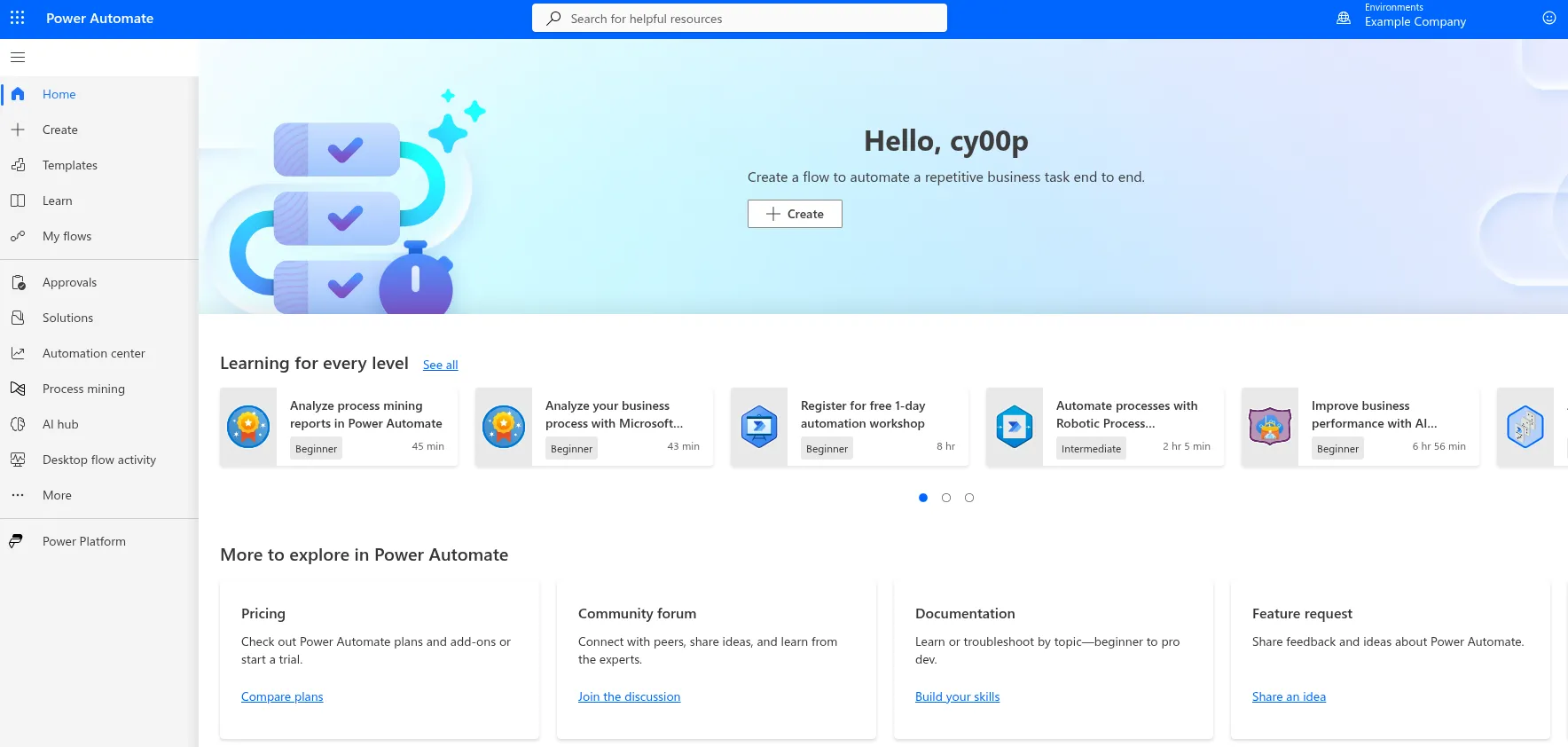Click the Join the discussion link
Screen dimensions: 1568x747
click(630, 696)
